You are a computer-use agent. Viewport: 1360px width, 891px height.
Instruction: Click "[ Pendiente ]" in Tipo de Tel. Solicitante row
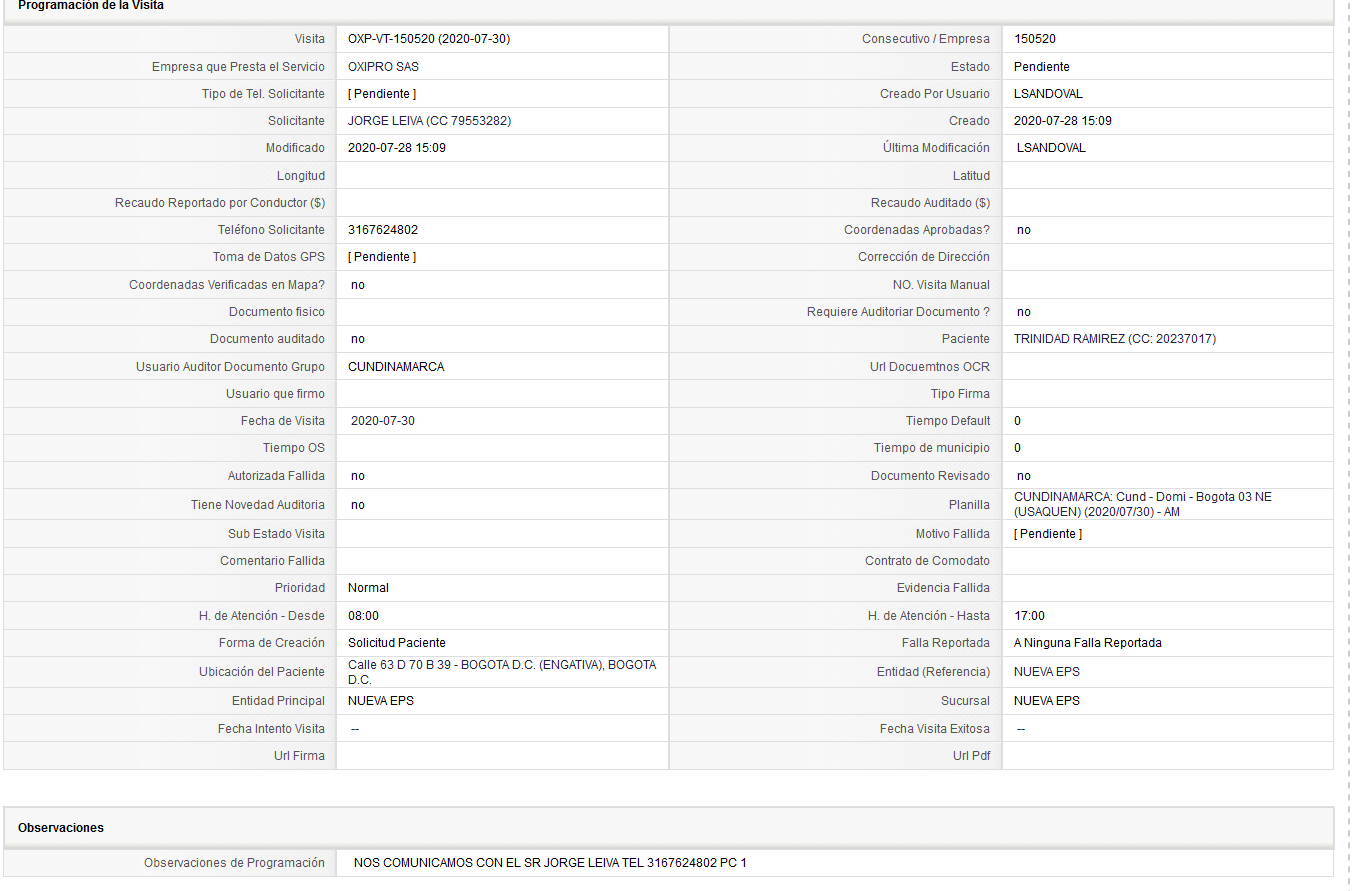pyautogui.click(x=382, y=94)
